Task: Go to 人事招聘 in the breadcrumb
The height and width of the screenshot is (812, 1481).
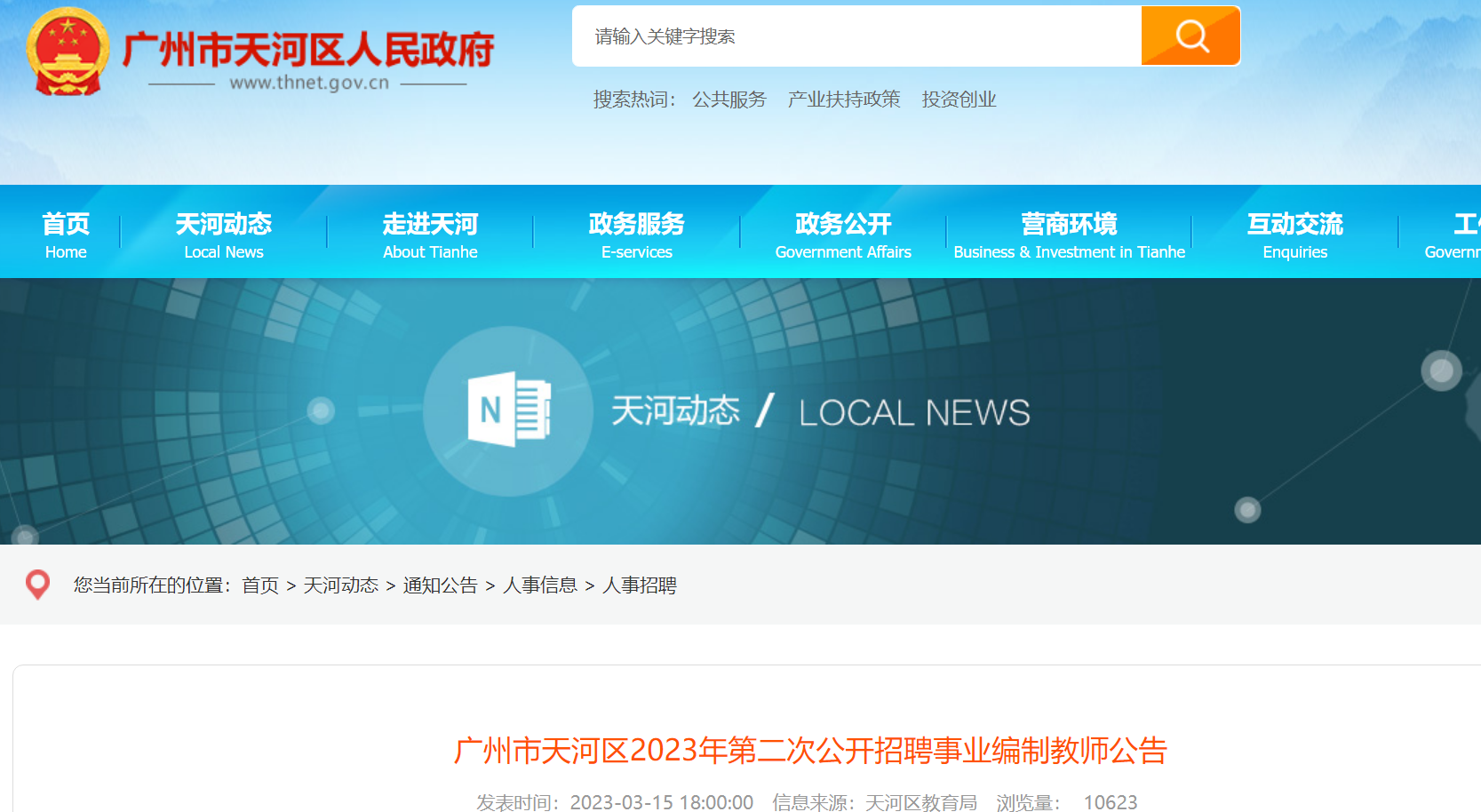Action: coord(640,585)
